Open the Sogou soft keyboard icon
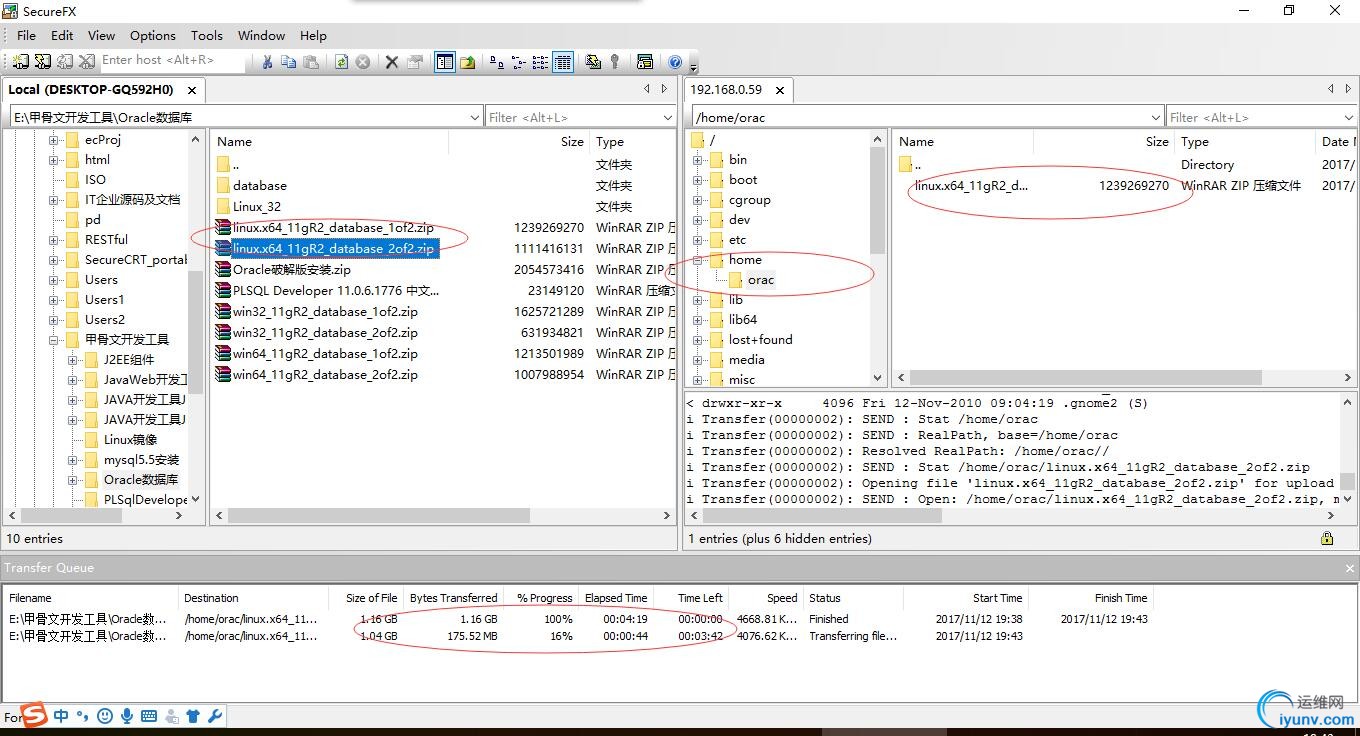The height and width of the screenshot is (736, 1360). [x=149, y=716]
